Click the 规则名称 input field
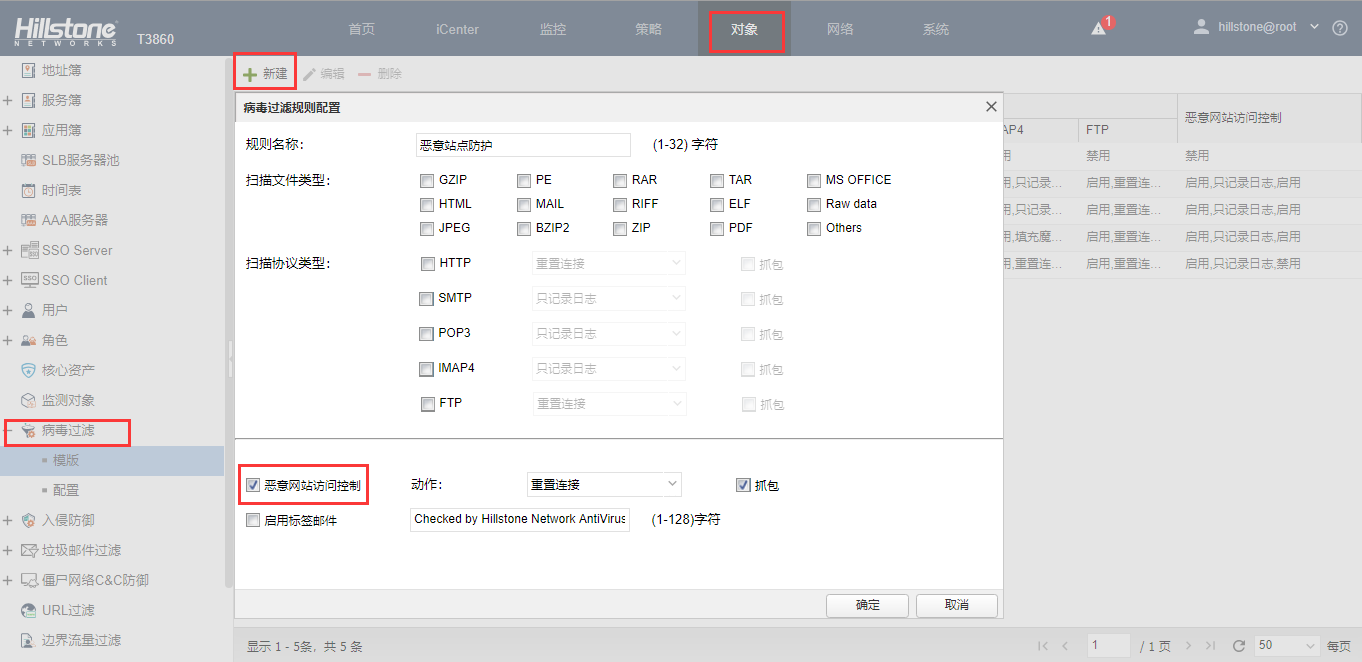Image resolution: width=1362 pixels, height=662 pixels. 523,145
